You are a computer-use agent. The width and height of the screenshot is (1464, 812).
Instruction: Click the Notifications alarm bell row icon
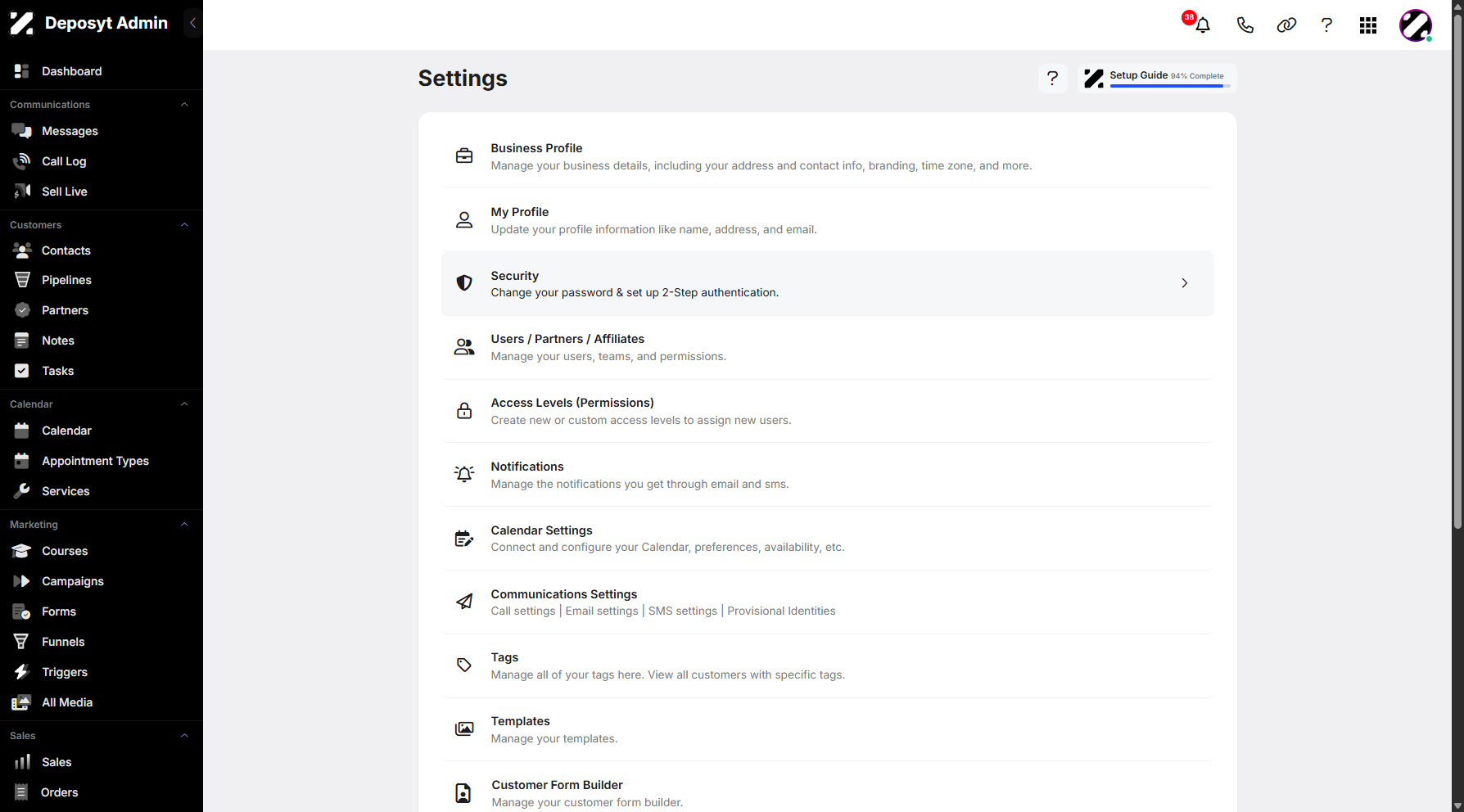[x=464, y=475]
